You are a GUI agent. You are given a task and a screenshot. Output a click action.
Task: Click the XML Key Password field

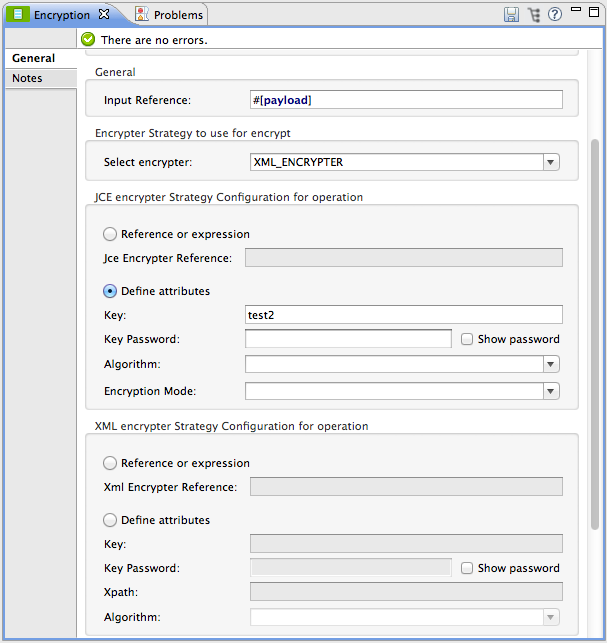point(351,568)
